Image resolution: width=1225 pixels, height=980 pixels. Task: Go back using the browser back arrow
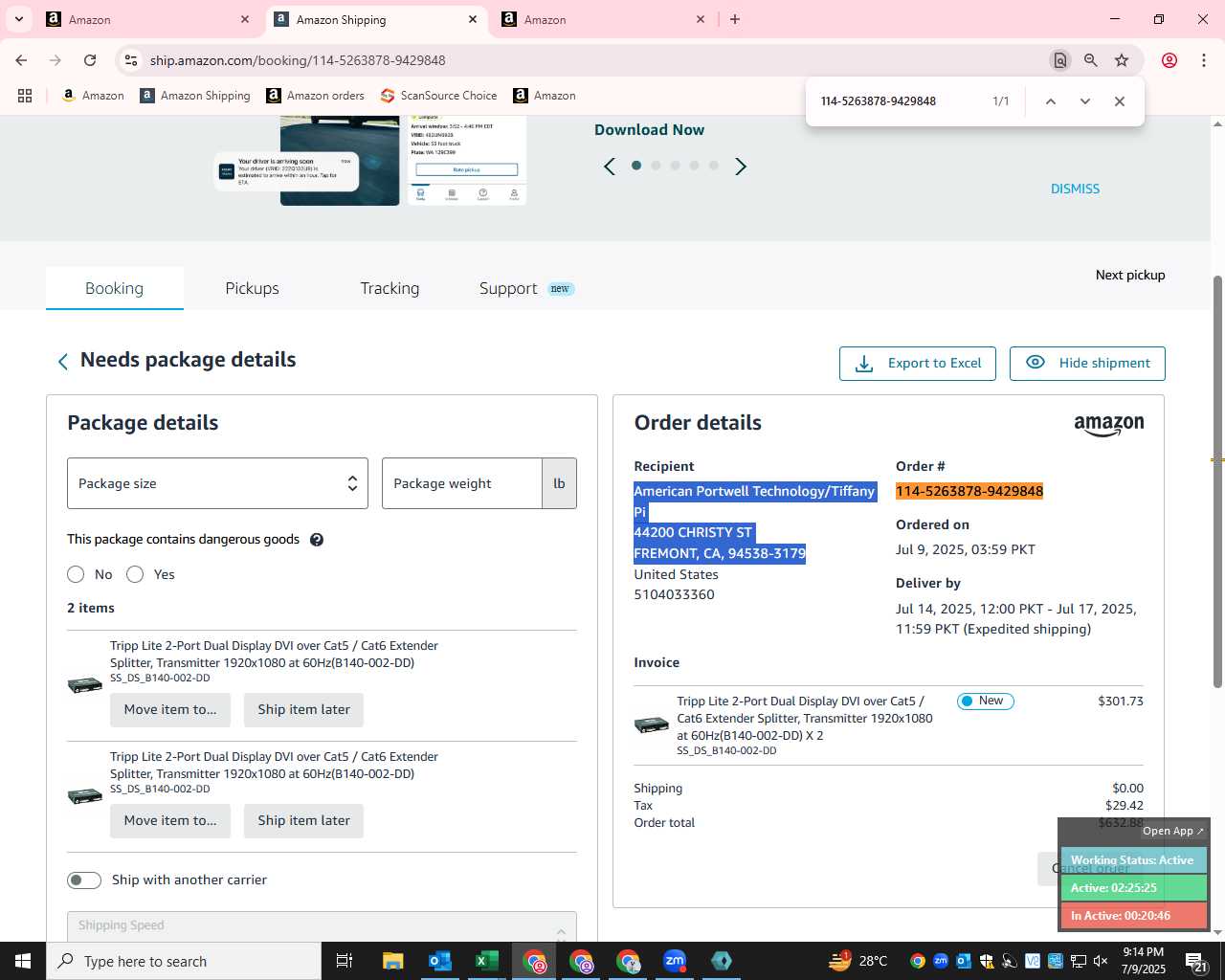(x=21, y=60)
